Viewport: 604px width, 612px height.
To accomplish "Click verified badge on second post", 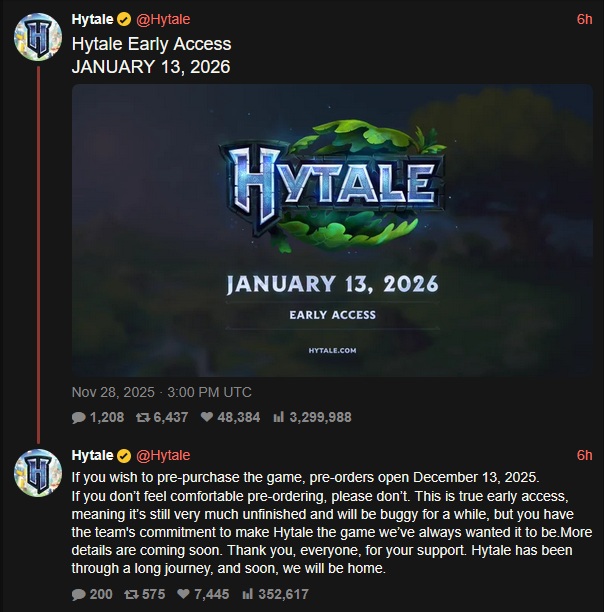I will pos(124,455).
